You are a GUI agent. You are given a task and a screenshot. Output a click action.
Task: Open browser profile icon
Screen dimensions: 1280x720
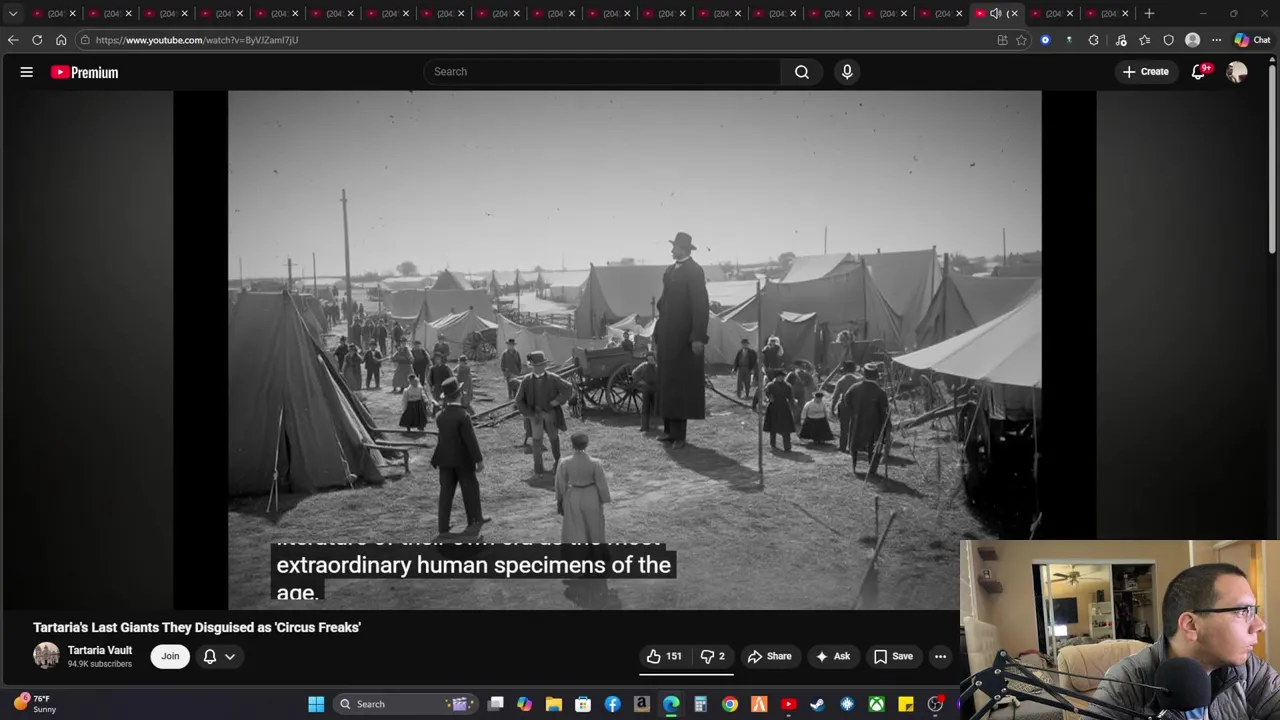pyautogui.click(x=1192, y=40)
